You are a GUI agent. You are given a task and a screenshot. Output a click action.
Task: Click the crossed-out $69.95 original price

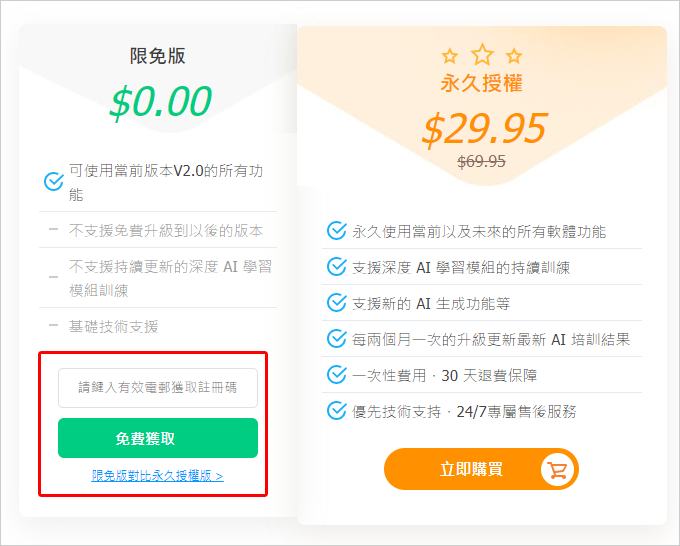481,161
